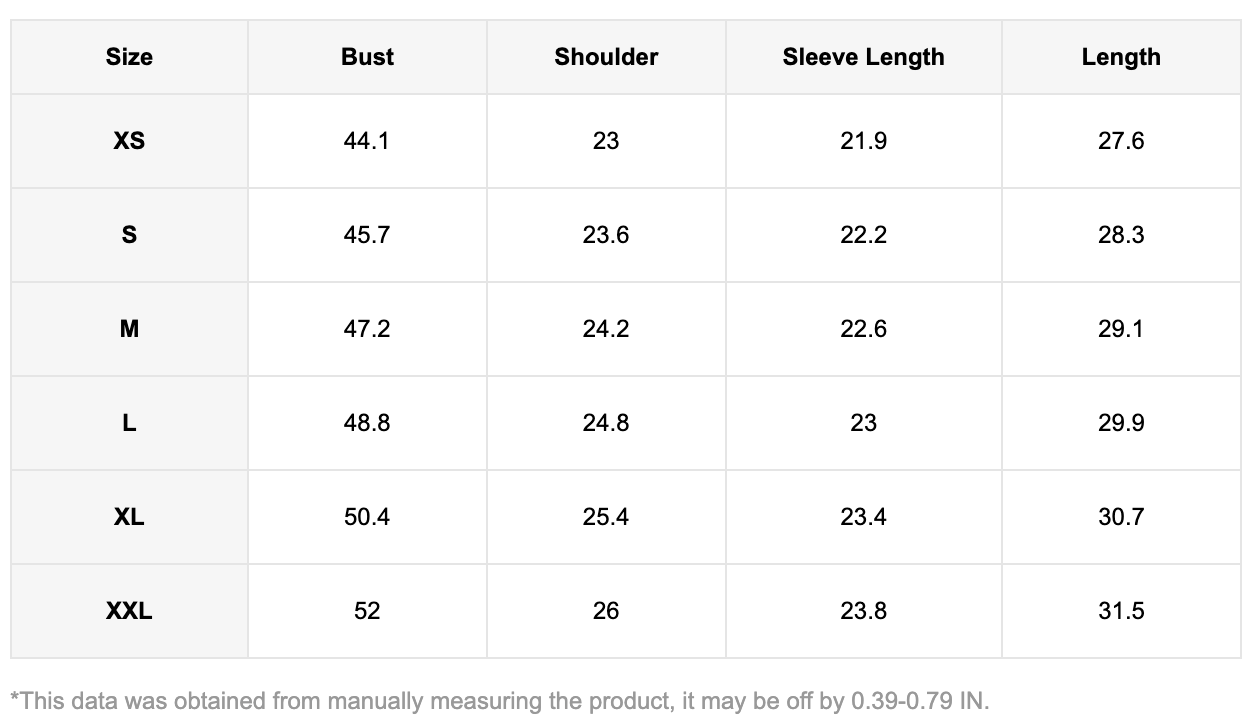Screen dimensions: 1258x726
Task: Click the XXL length value 31.5
Action: (1120, 611)
